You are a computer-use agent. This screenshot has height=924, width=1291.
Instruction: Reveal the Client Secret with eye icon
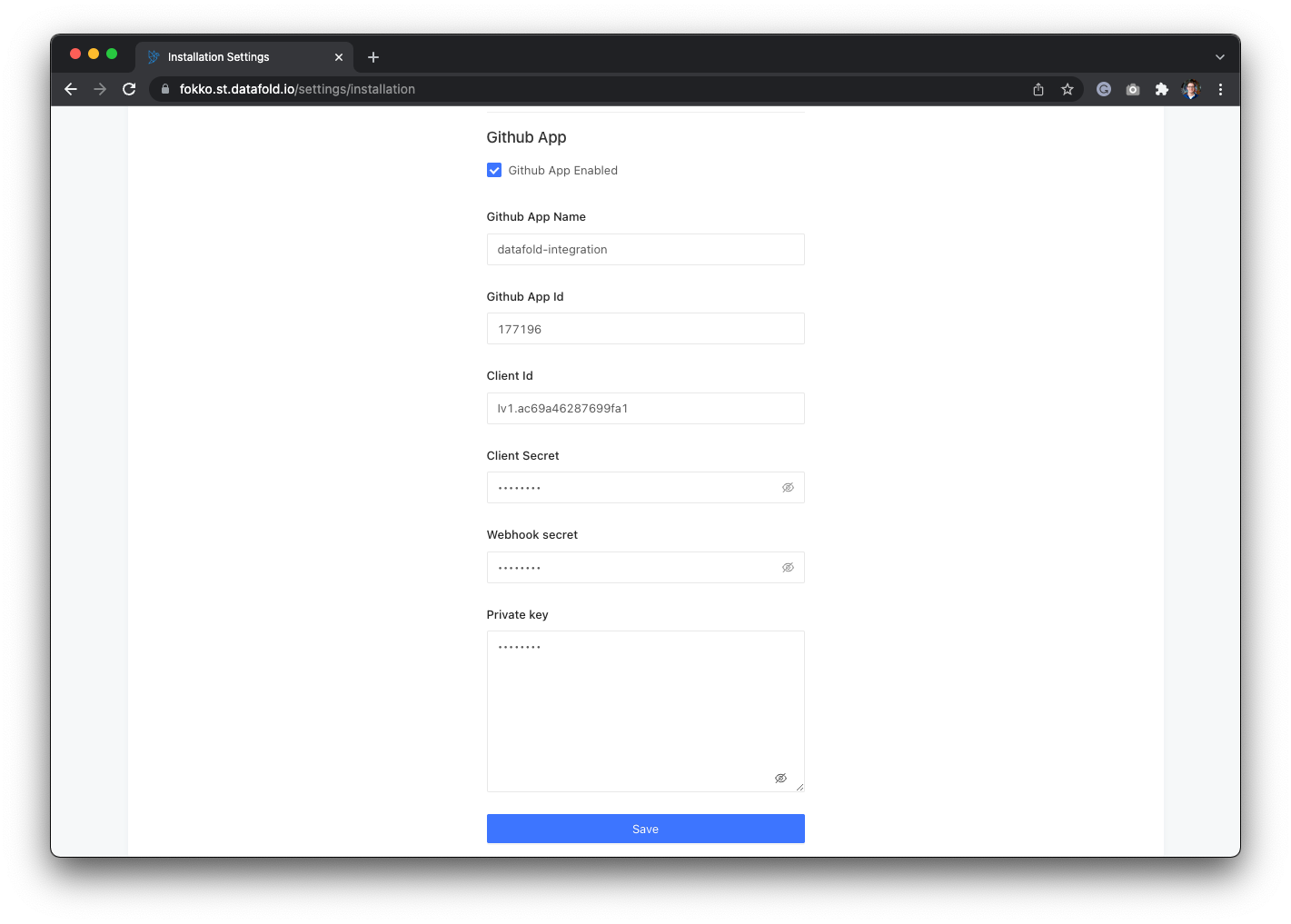click(x=788, y=488)
